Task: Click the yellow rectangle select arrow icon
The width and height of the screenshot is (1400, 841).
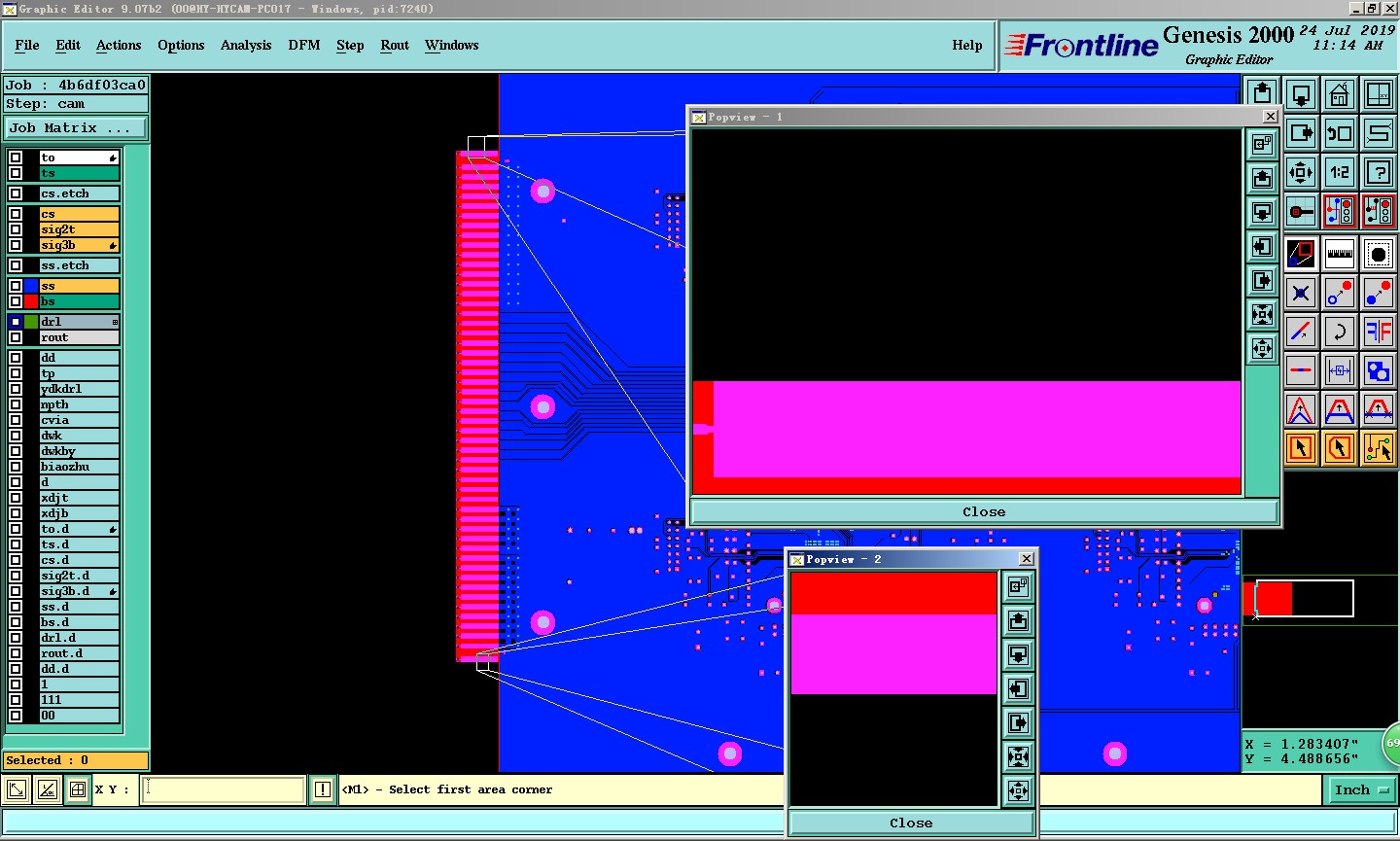Action: (x=1300, y=448)
